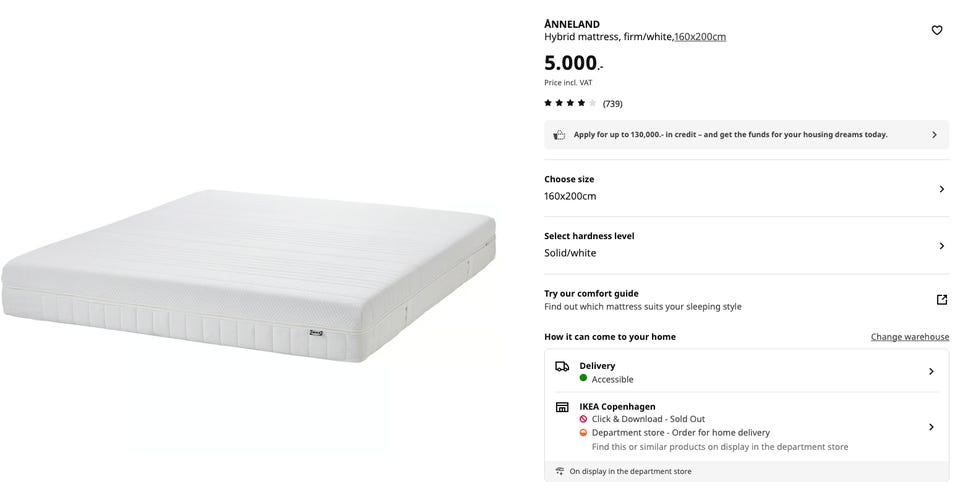
Task: Click the red sold out status icon
Action: pyautogui.click(x=583, y=419)
